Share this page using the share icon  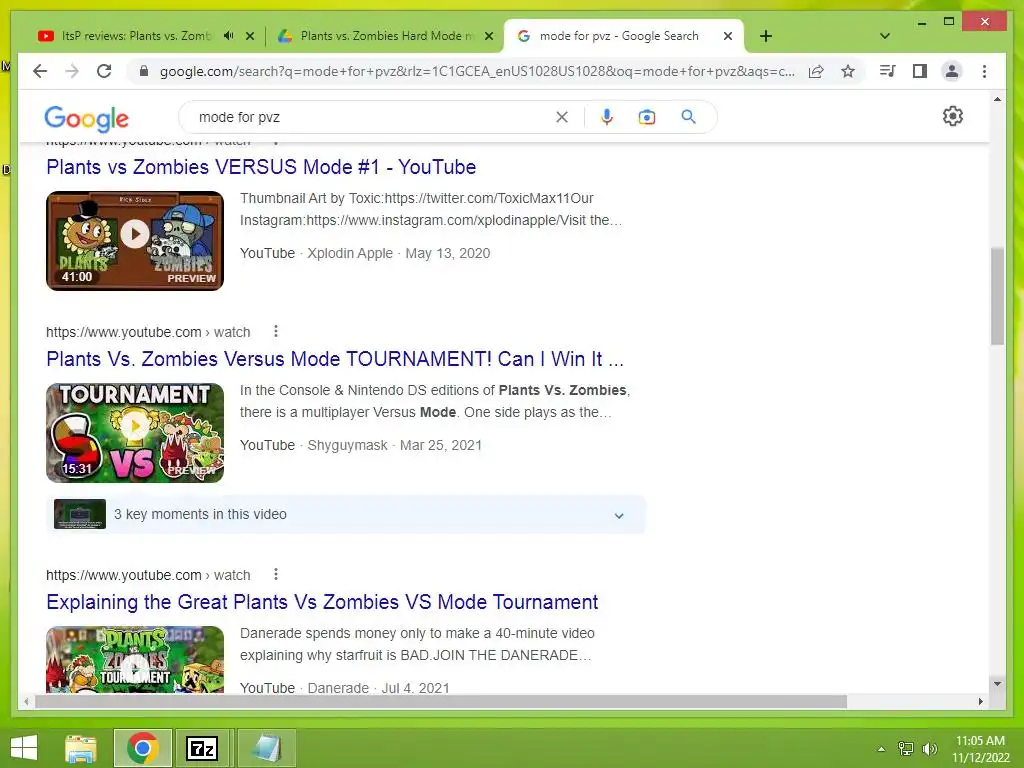click(x=816, y=71)
